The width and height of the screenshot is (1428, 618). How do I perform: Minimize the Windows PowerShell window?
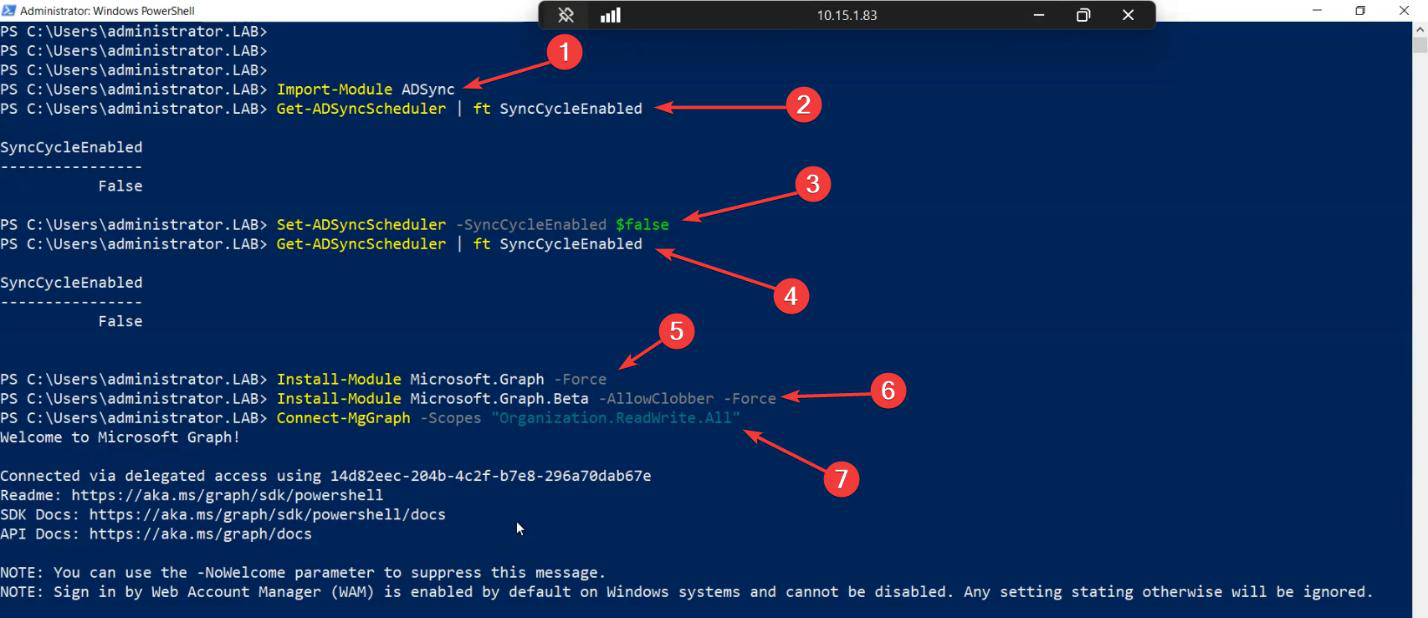(1315, 10)
